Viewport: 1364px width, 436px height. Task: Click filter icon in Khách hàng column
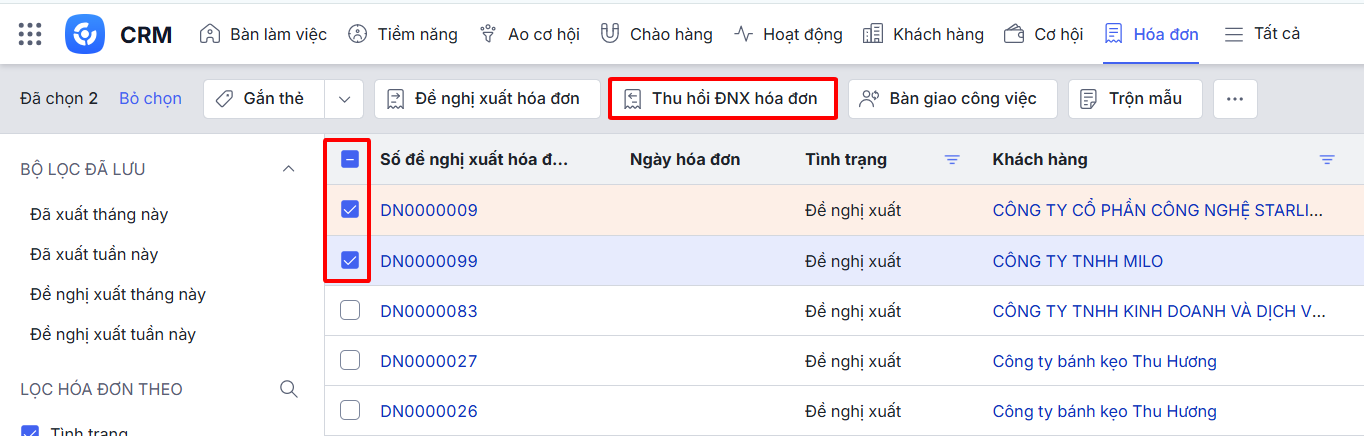click(x=1327, y=160)
